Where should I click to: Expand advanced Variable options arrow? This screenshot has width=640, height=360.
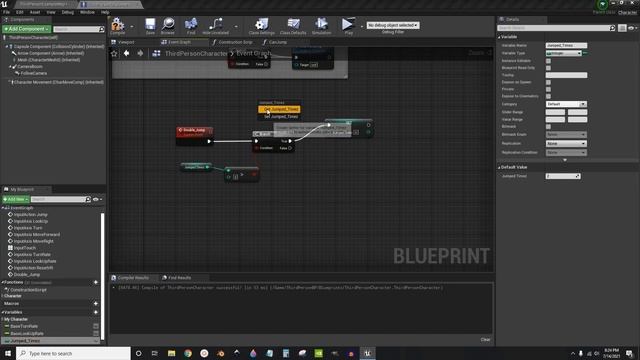pos(565,160)
